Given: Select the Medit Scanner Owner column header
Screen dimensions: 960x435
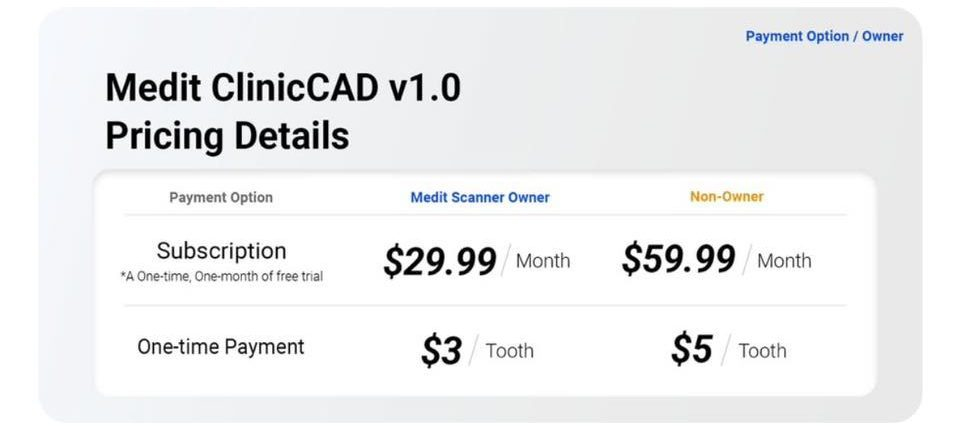Looking at the screenshot, I should pos(480,197).
